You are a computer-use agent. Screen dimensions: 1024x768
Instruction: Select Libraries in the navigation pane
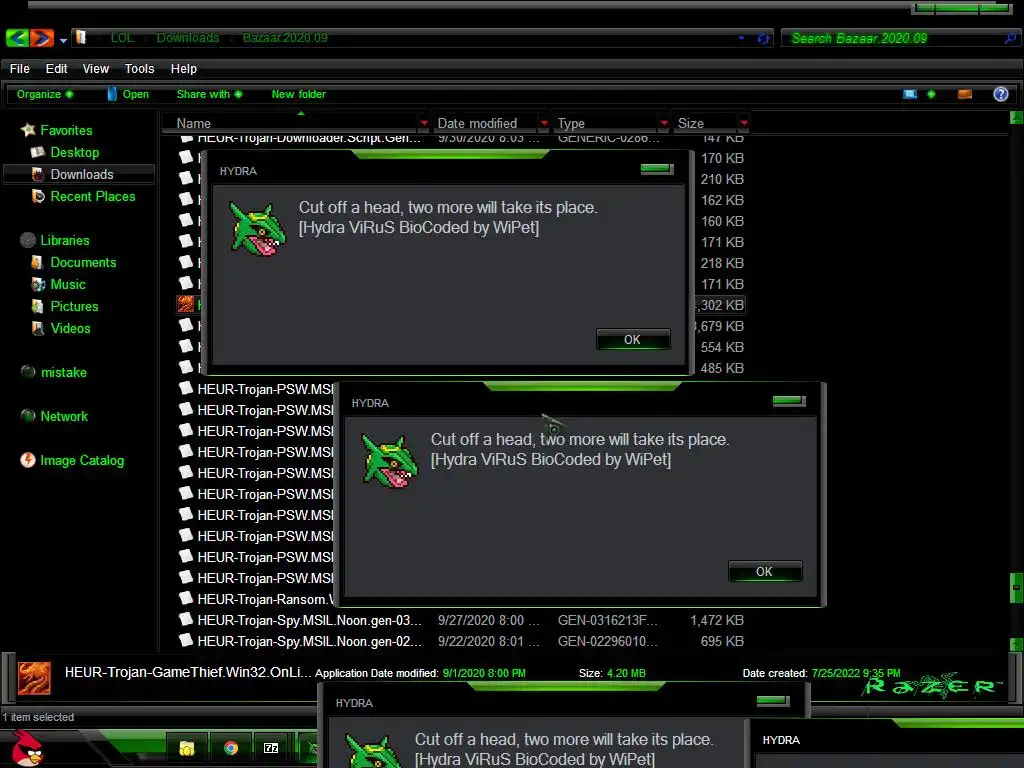[x=65, y=240]
